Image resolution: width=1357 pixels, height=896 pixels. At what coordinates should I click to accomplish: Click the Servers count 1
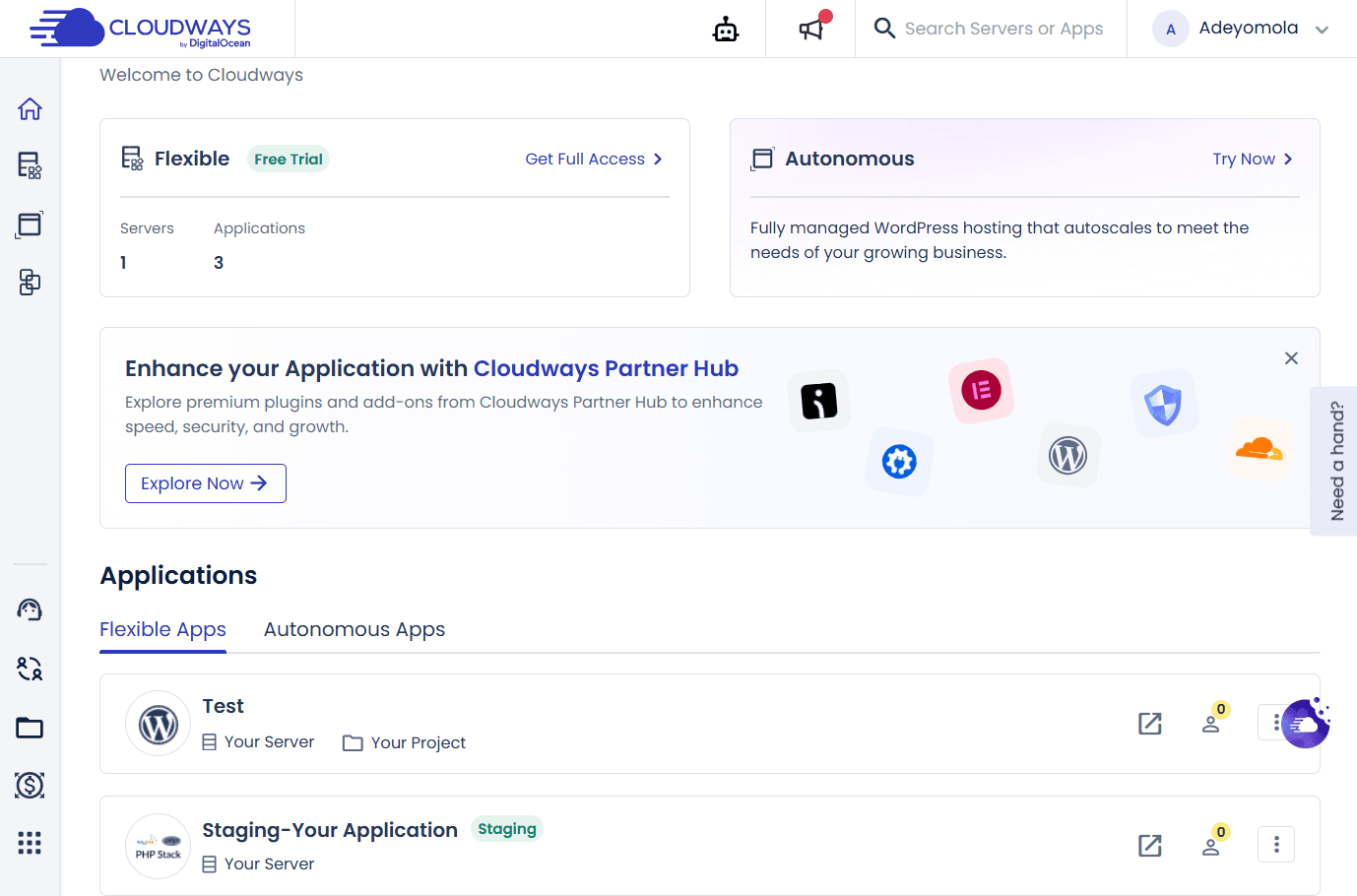click(x=123, y=263)
